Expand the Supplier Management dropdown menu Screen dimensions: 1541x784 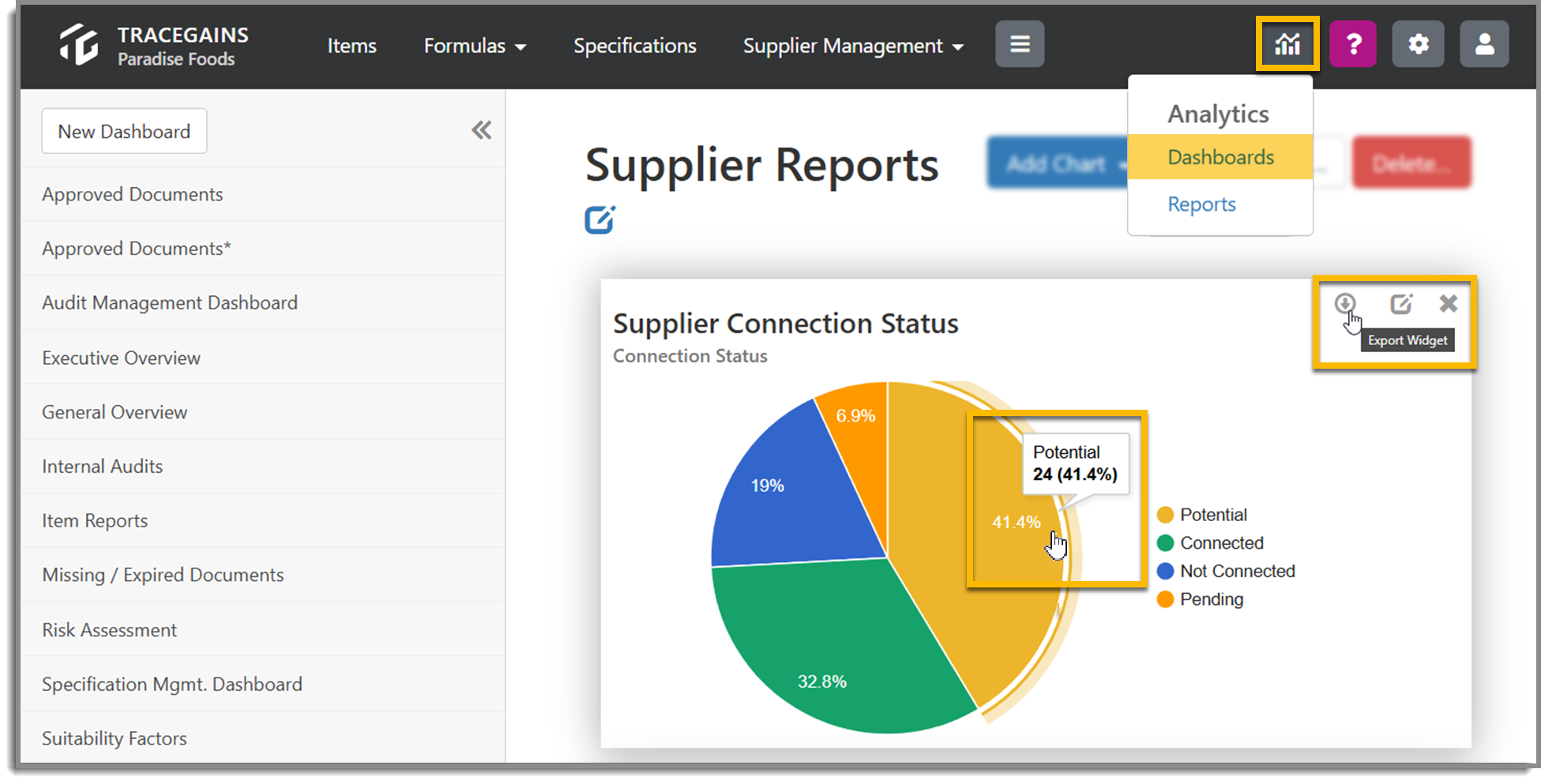tap(853, 46)
